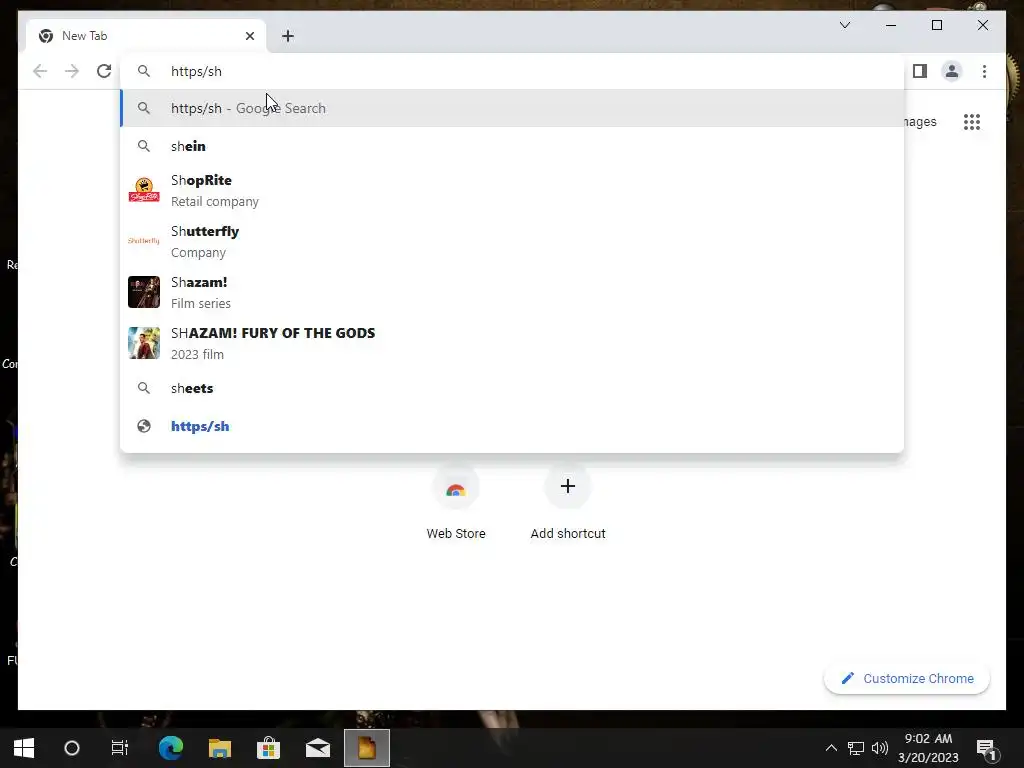Open the Web Store shortcut
This screenshot has width=1024, height=768.
[456, 503]
